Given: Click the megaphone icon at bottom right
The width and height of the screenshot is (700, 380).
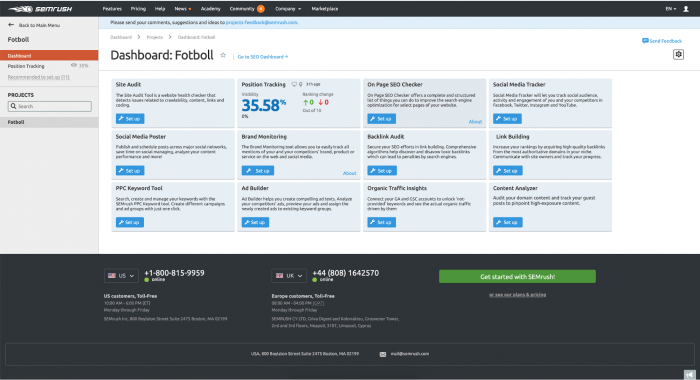Looking at the screenshot, I should click(x=690, y=374).
